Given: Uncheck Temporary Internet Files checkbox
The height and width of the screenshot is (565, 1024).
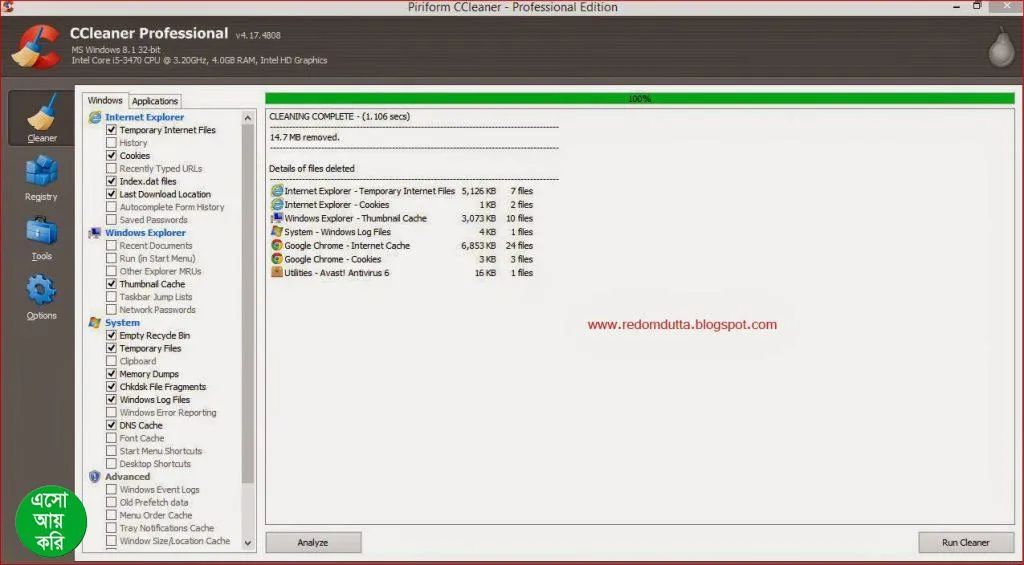Looking at the screenshot, I should [x=112, y=130].
